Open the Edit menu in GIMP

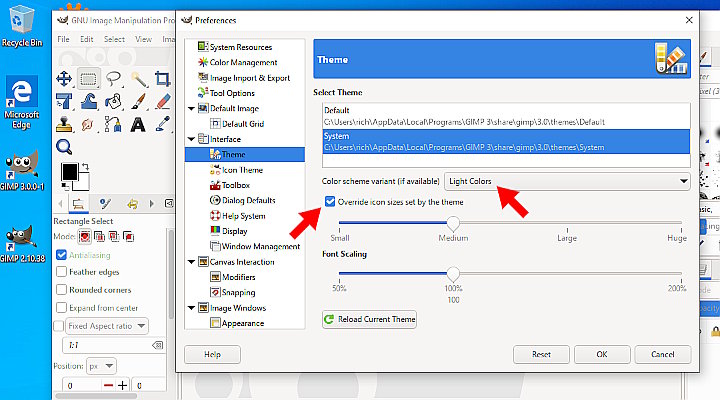(86, 39)
